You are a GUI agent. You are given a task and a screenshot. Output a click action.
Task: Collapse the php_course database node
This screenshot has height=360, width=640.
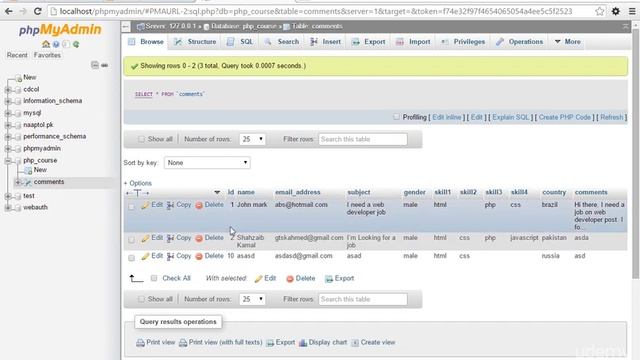(8, 161)
